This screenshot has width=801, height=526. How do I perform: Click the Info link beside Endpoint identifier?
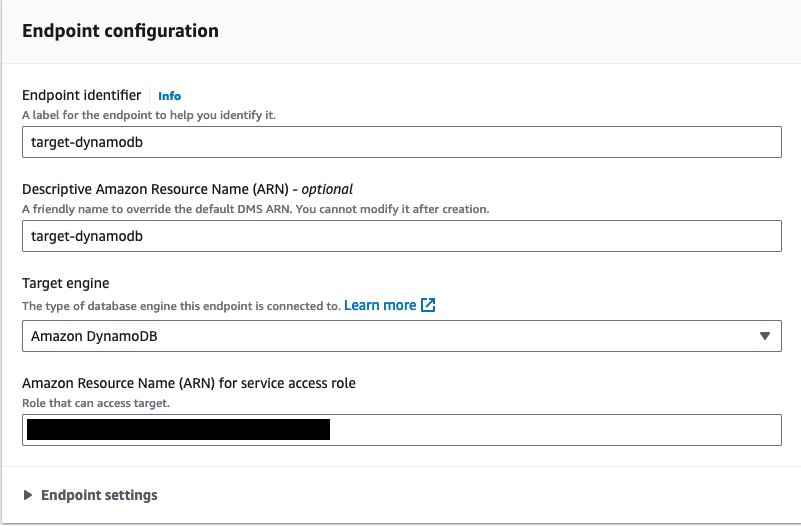(169, 96)
